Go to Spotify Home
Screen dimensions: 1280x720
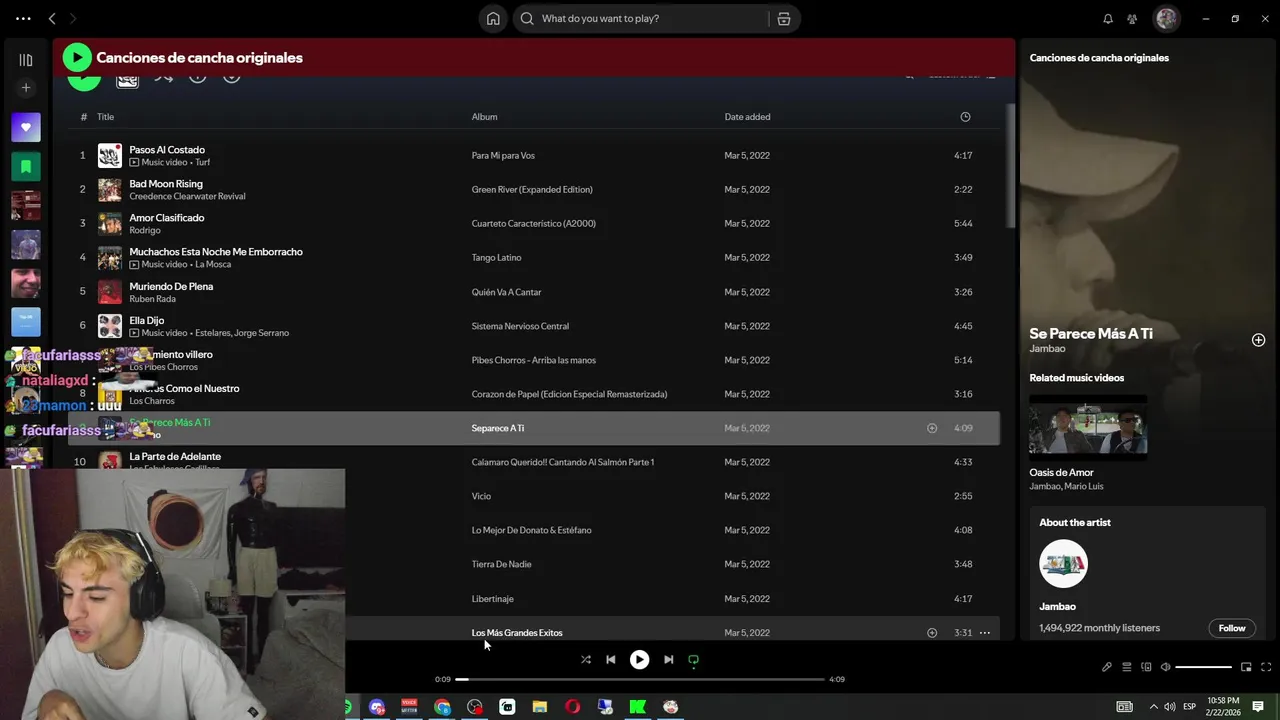493,18
